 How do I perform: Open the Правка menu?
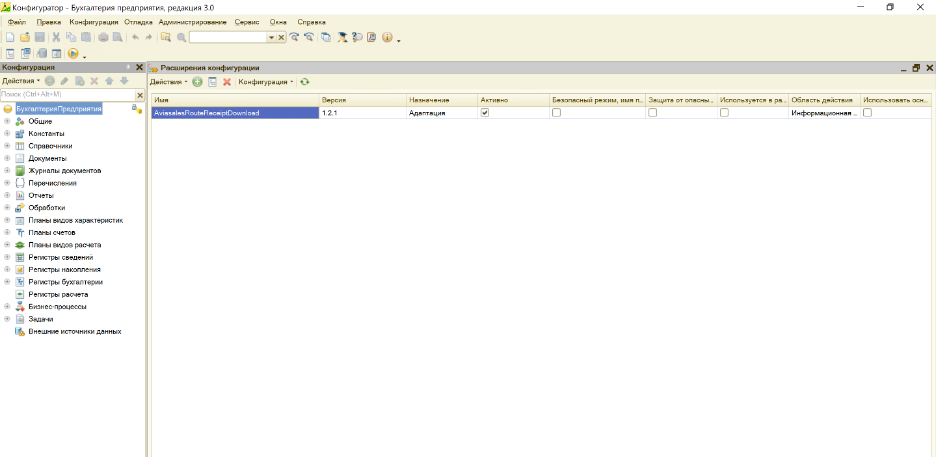[48, 21]
